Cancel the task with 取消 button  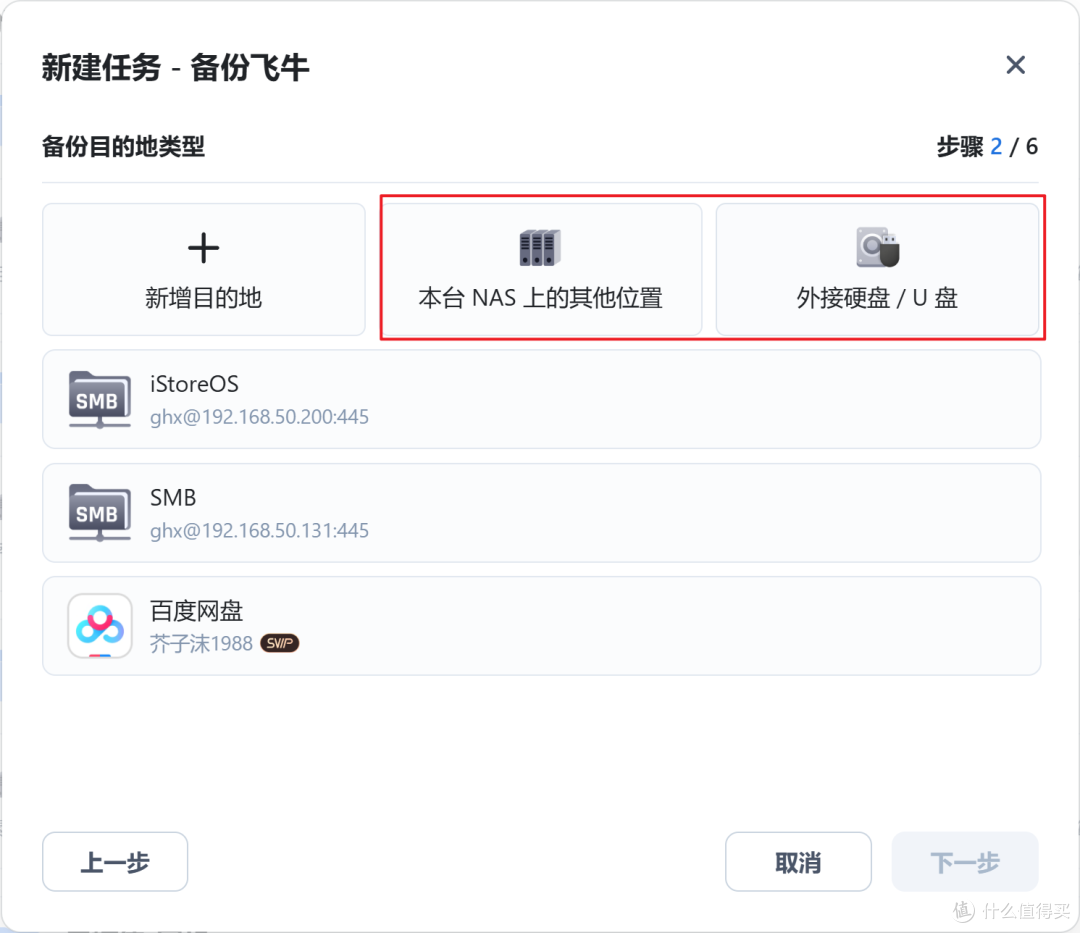798,861
